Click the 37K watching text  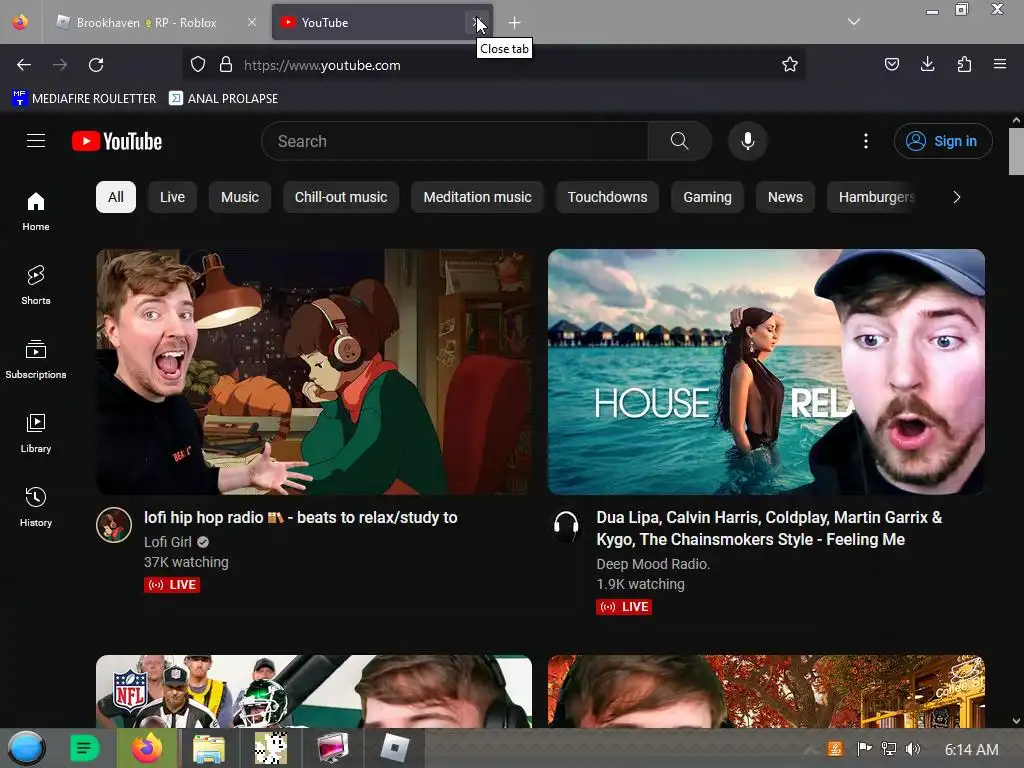[186, 562]
